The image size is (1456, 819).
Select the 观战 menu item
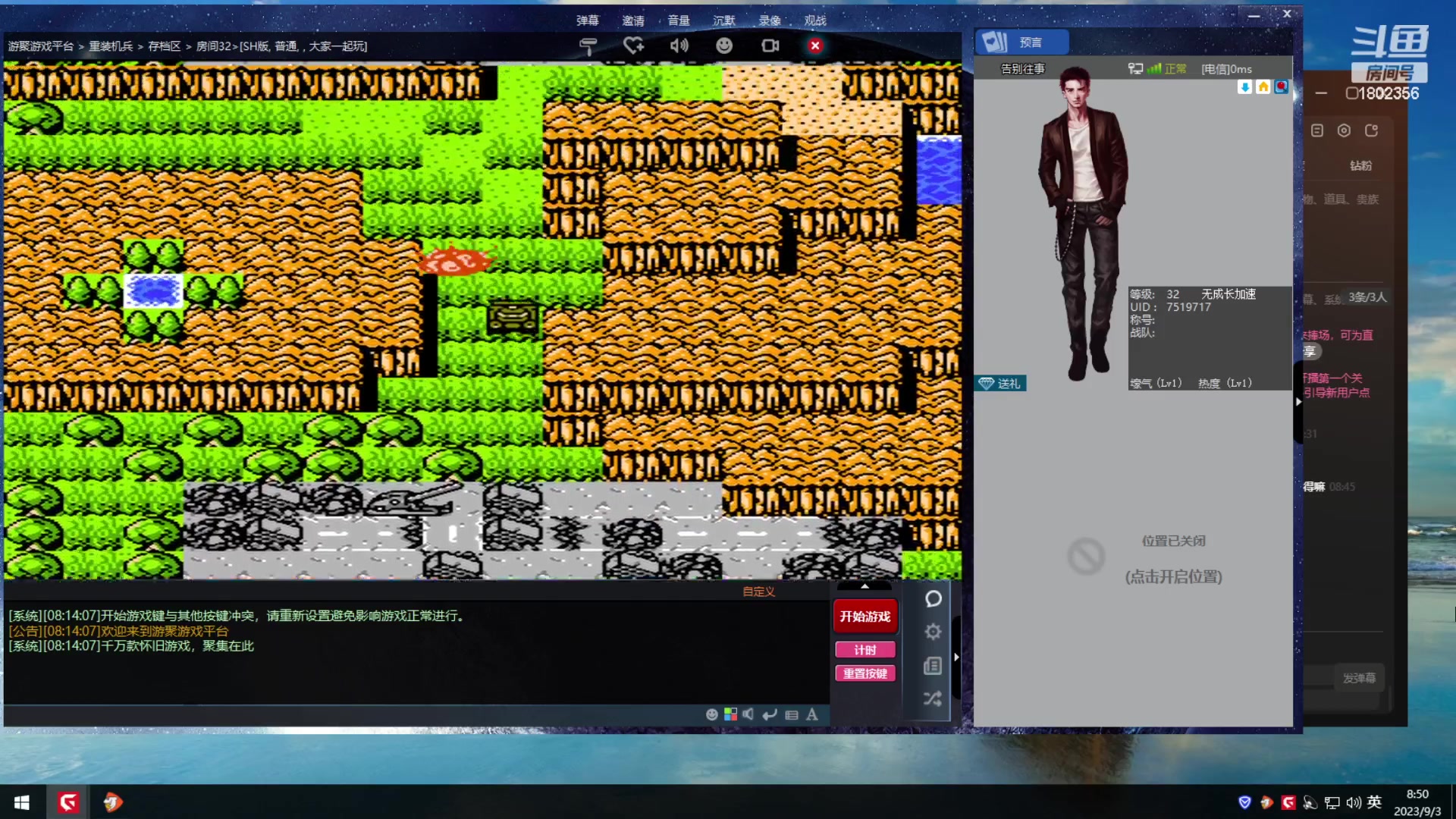(x=815, y=20)
